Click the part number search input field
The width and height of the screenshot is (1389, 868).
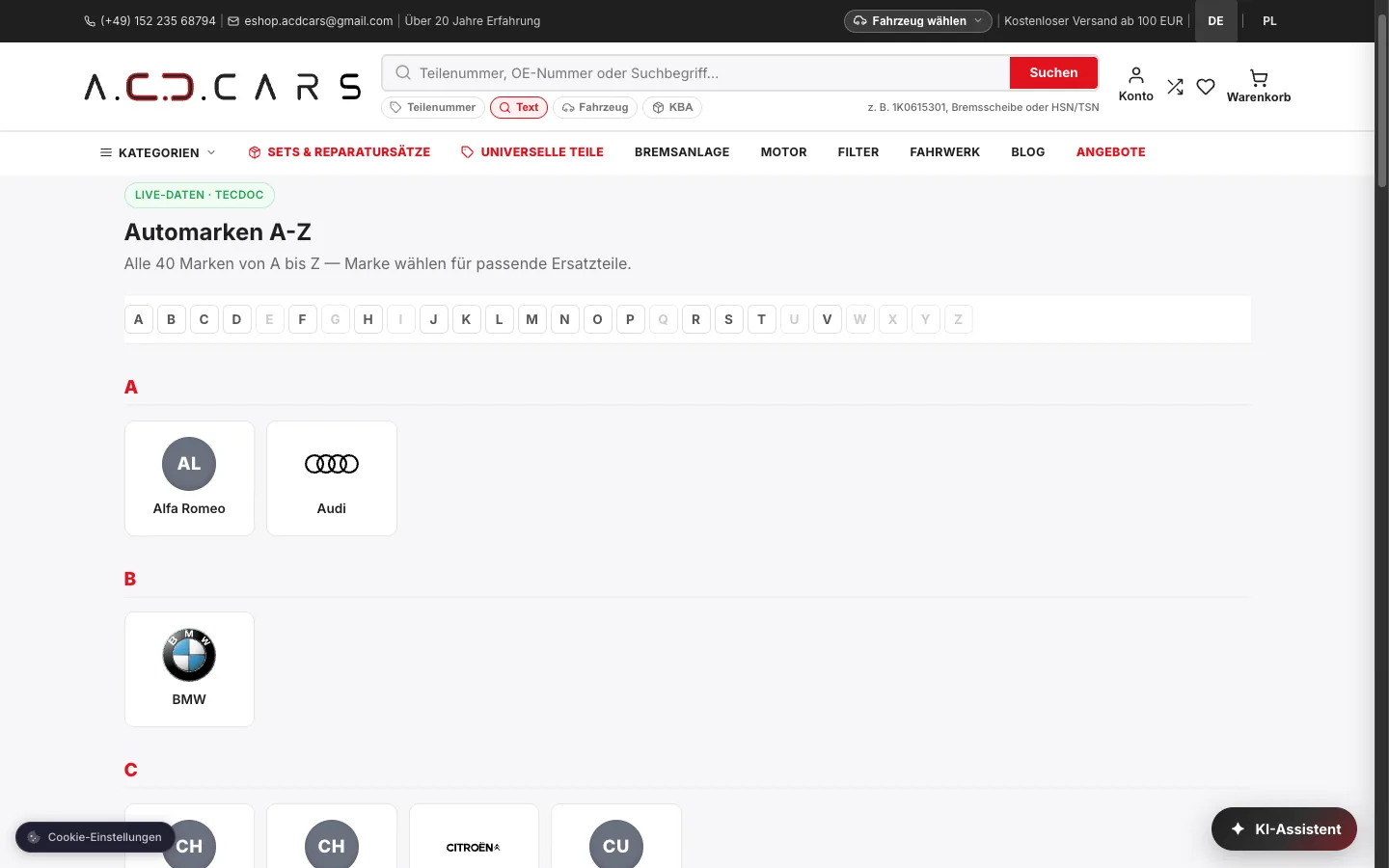point(696,72)
